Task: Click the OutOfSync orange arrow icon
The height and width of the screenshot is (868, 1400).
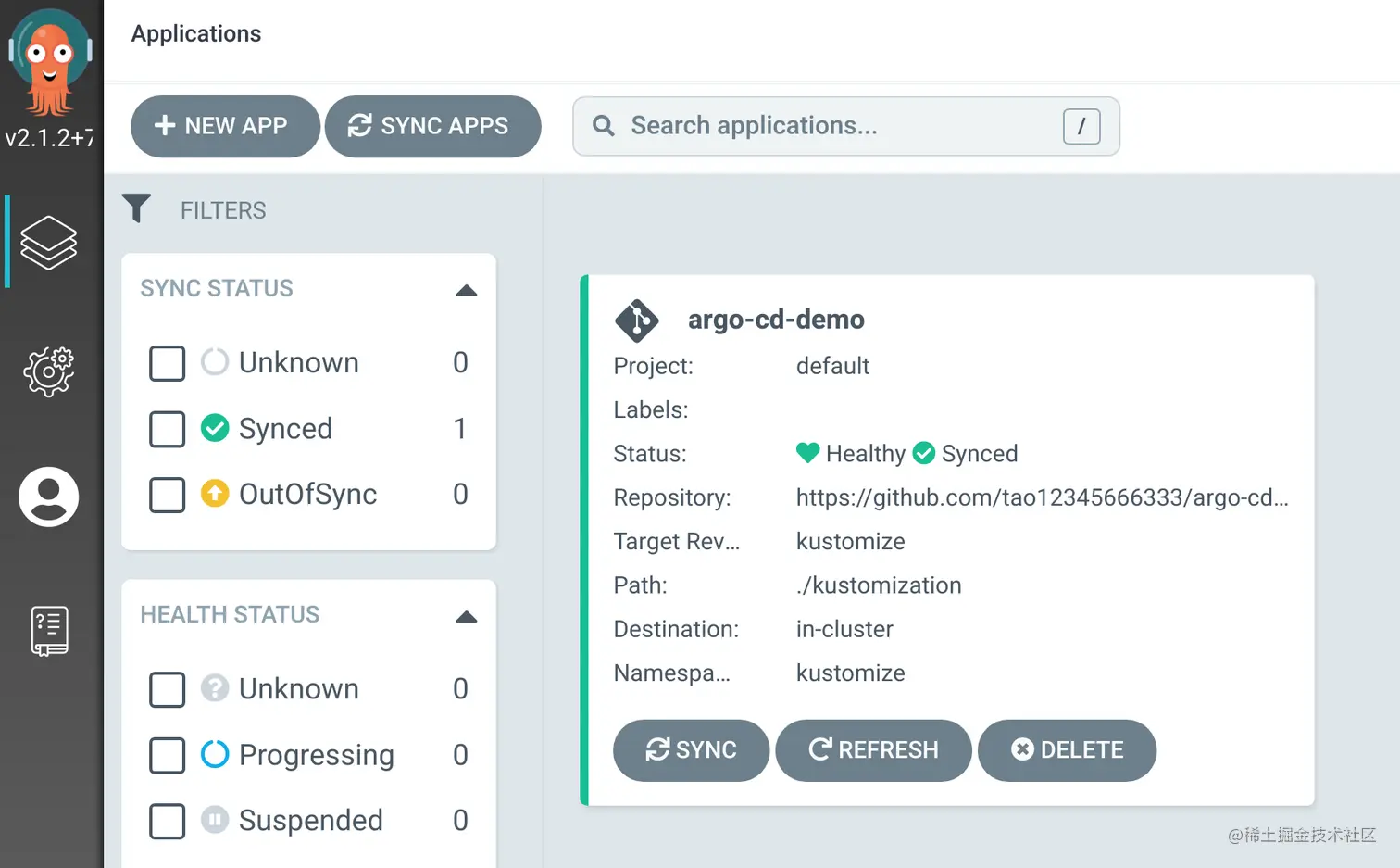Action: (215, 494)
